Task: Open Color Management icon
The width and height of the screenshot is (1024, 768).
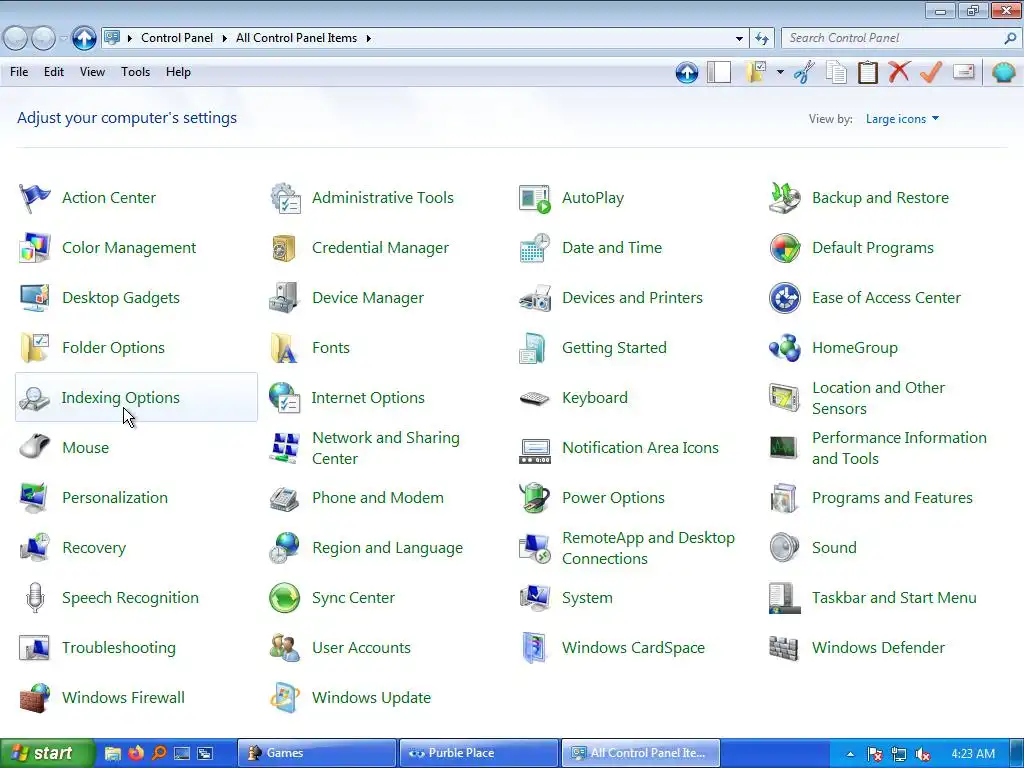Action: coord(35,248)
